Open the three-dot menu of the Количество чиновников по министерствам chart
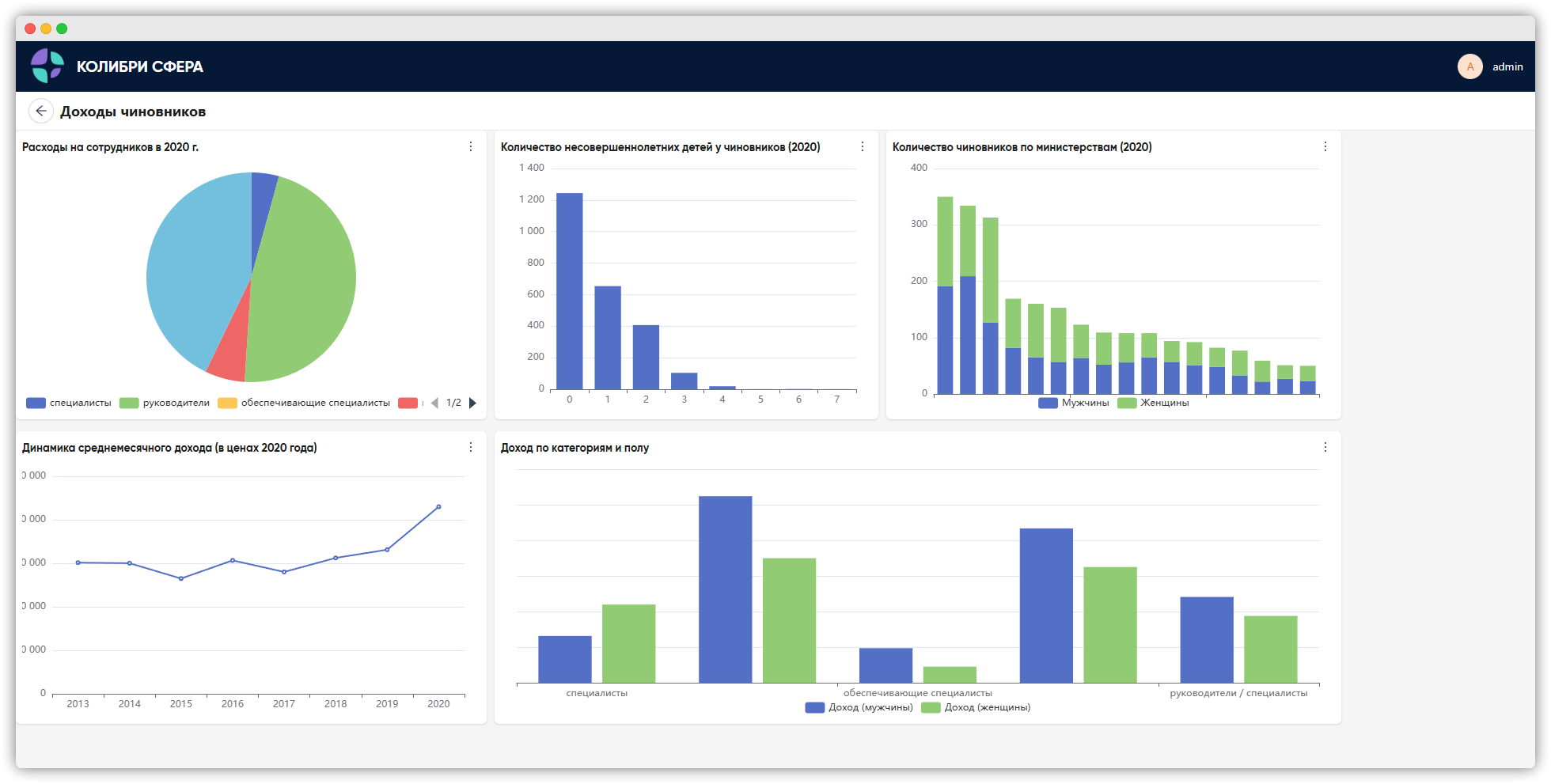The image size is (1551, 784). [1325, 147]
